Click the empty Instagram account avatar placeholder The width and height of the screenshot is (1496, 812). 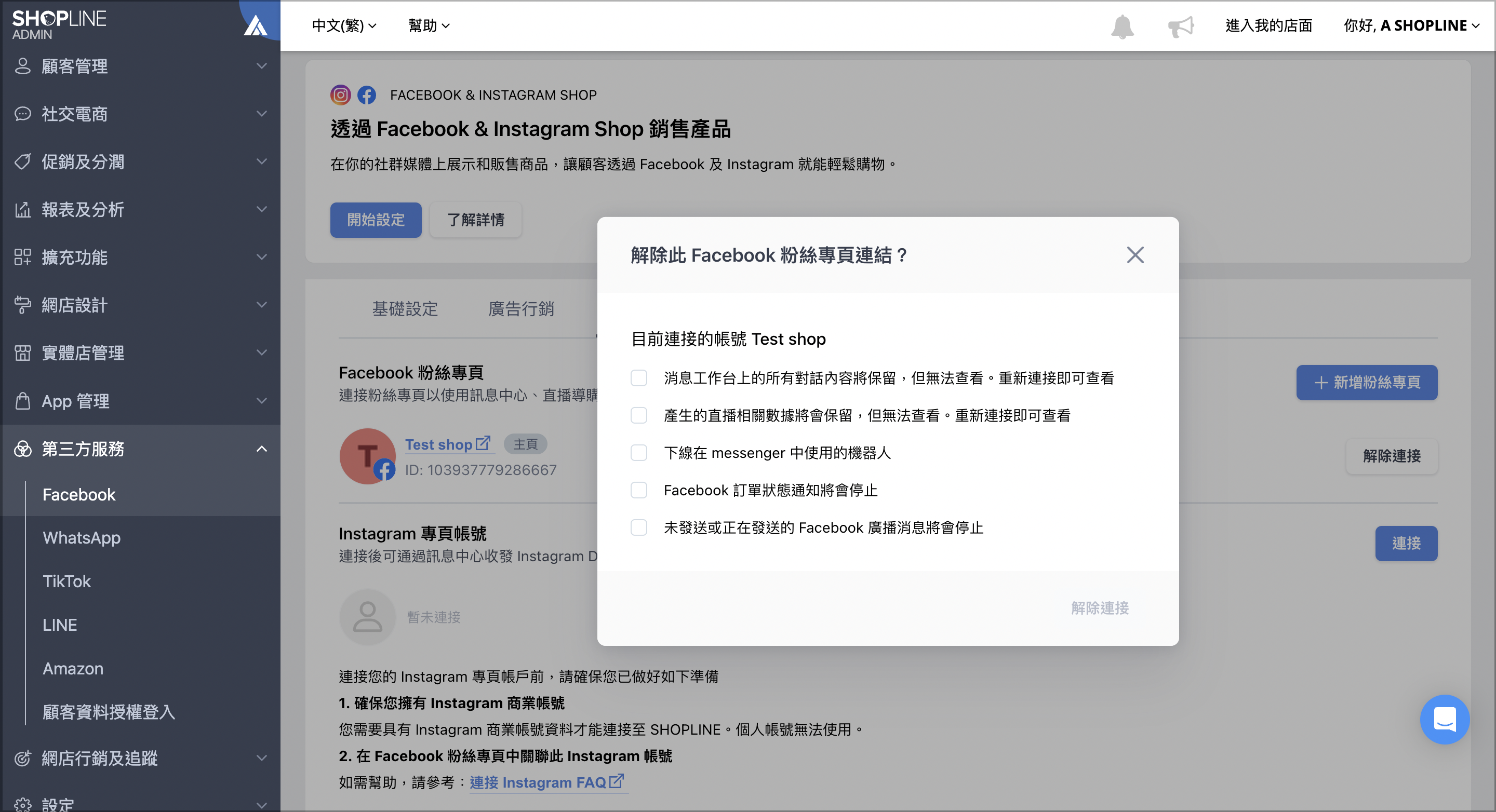[368, 617]
